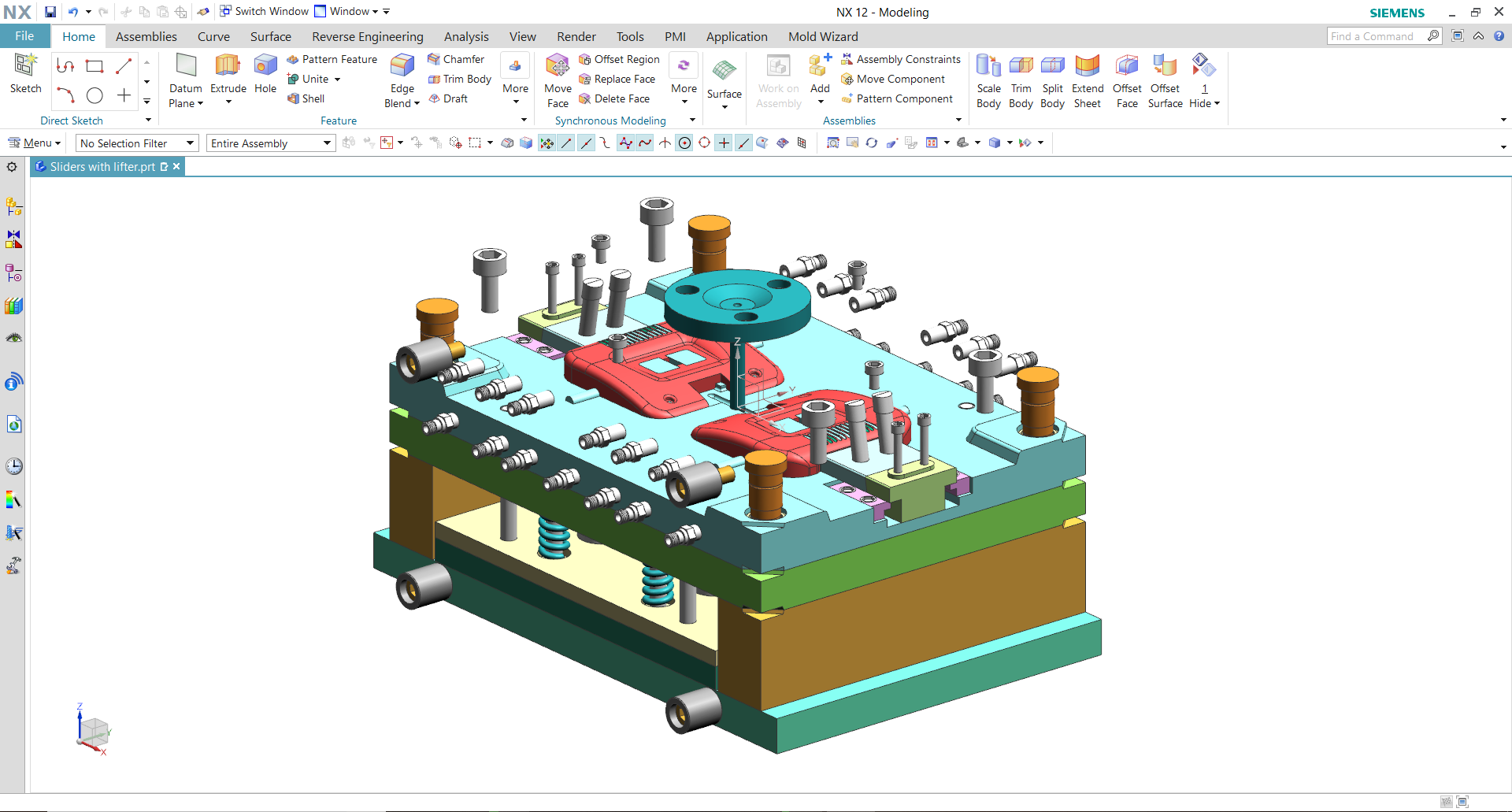The height and width of the screenshot is (812, 1512).
Task: Expand the Unite dropdown arrow
Action: pos(337,79)
